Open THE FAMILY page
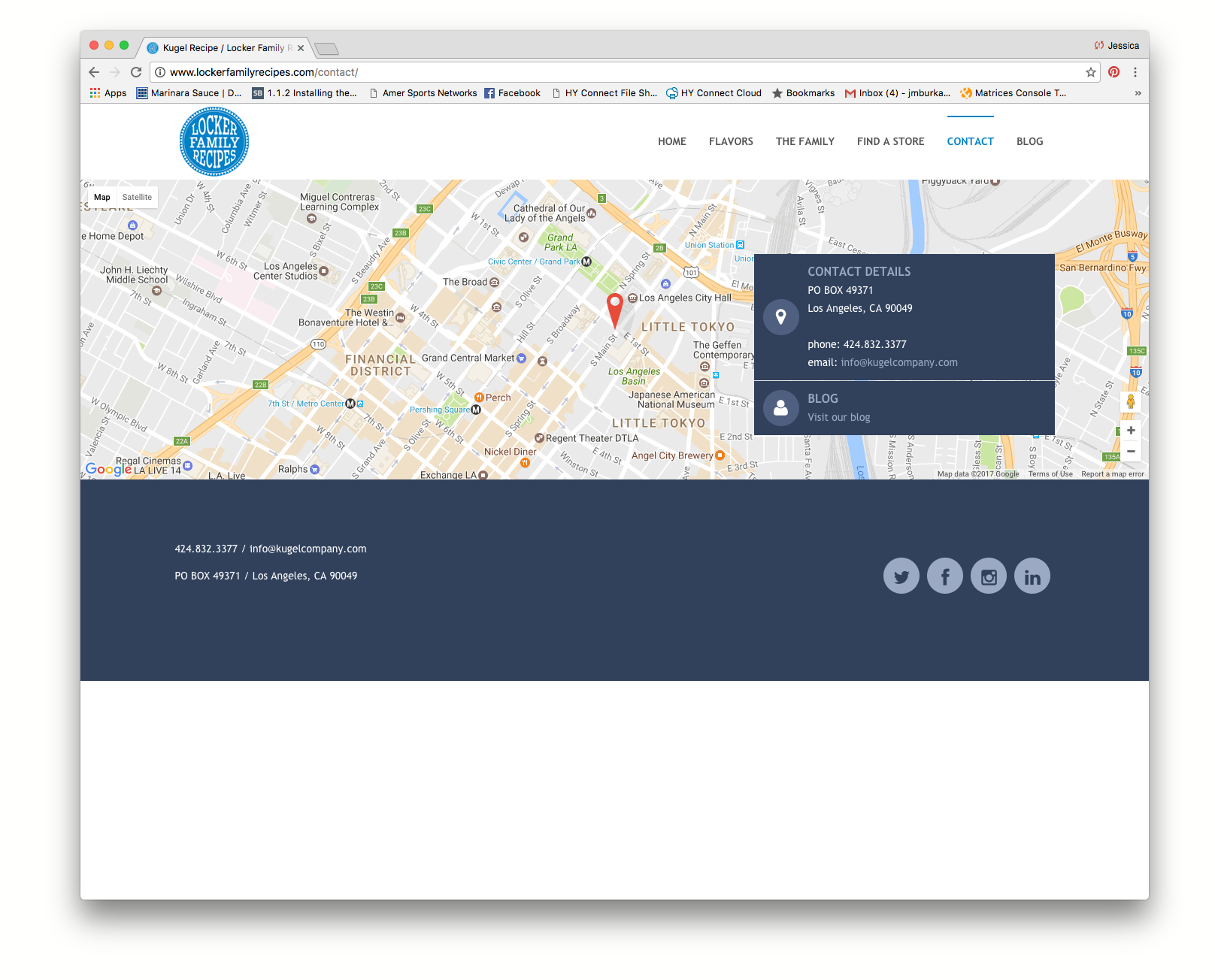The width and height of the screenshot is (1215, 980). (x=805, y=141)
